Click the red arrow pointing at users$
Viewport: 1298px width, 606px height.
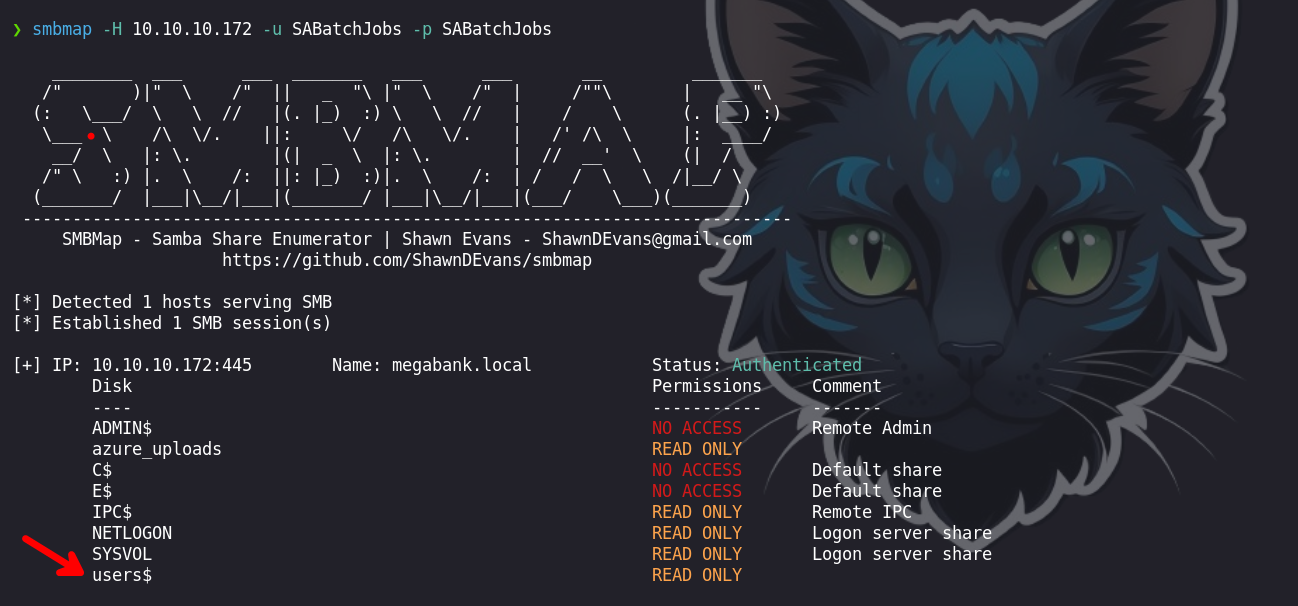coord(54,557)
